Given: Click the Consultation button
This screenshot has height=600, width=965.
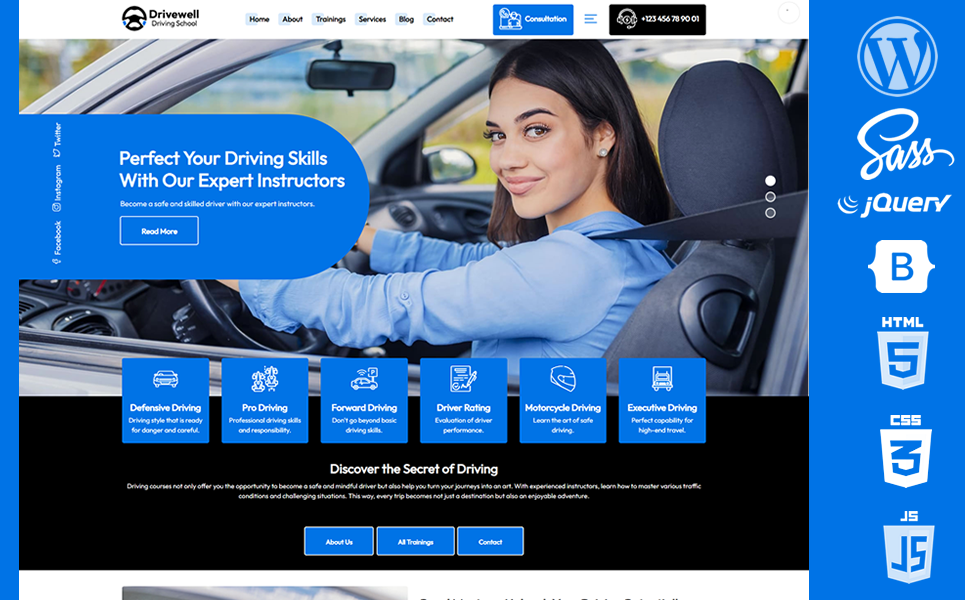Looking at the screenshot, I should point(533,19).
